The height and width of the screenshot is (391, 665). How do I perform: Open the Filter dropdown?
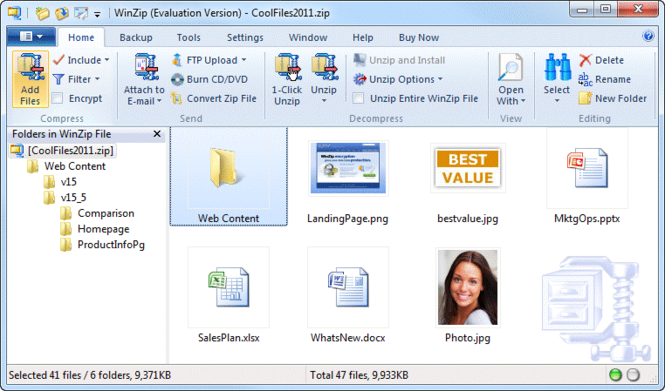(76, 79)
